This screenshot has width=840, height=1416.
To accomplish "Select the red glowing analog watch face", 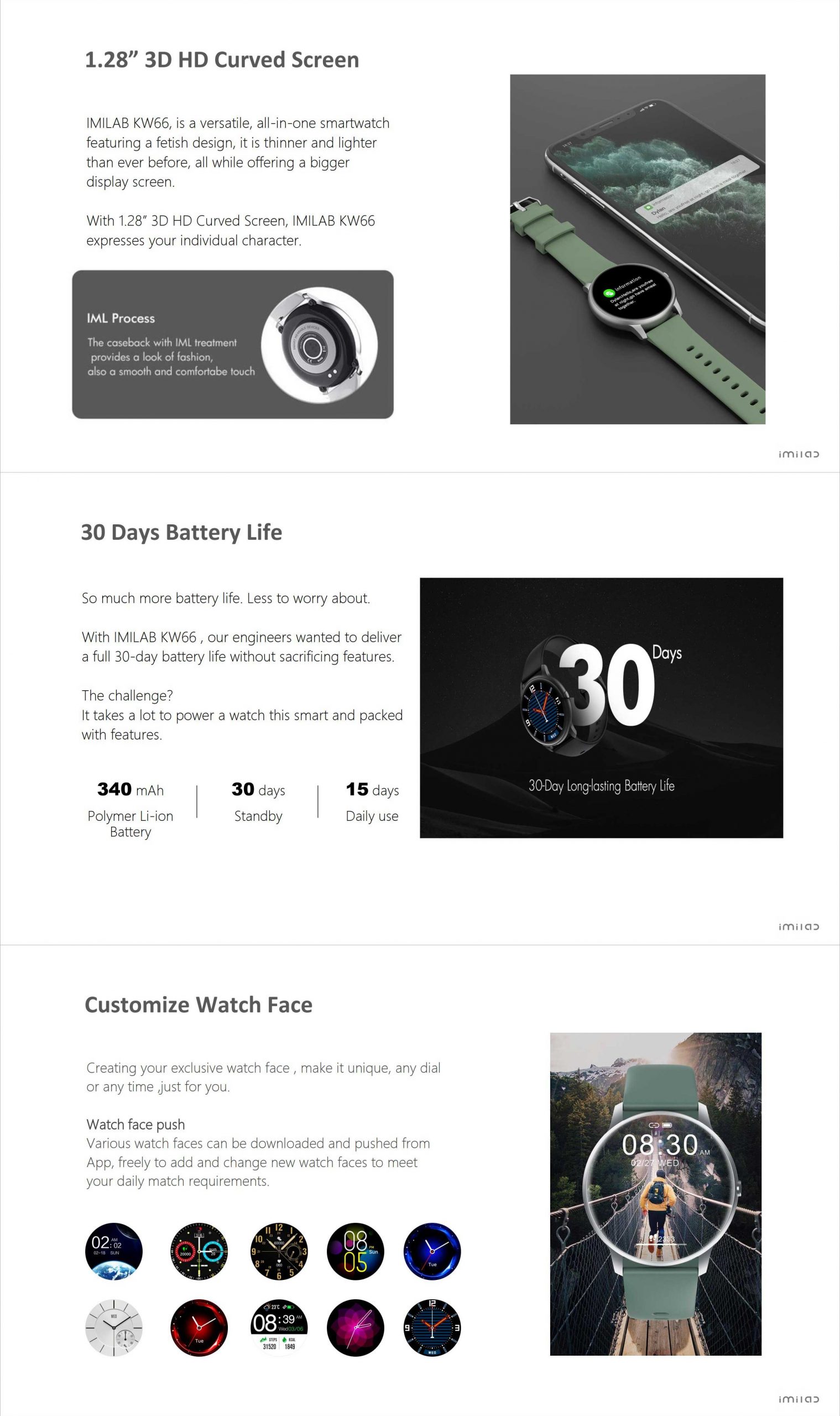I will (x=199, y=1327).
